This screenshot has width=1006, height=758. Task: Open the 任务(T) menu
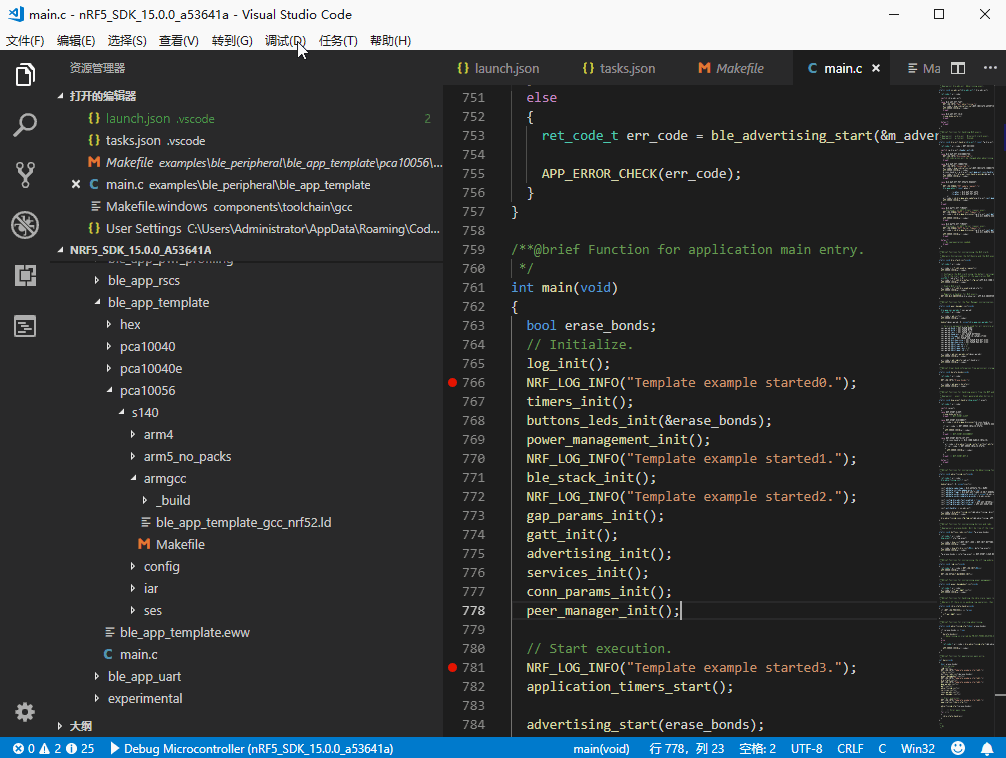338,40
